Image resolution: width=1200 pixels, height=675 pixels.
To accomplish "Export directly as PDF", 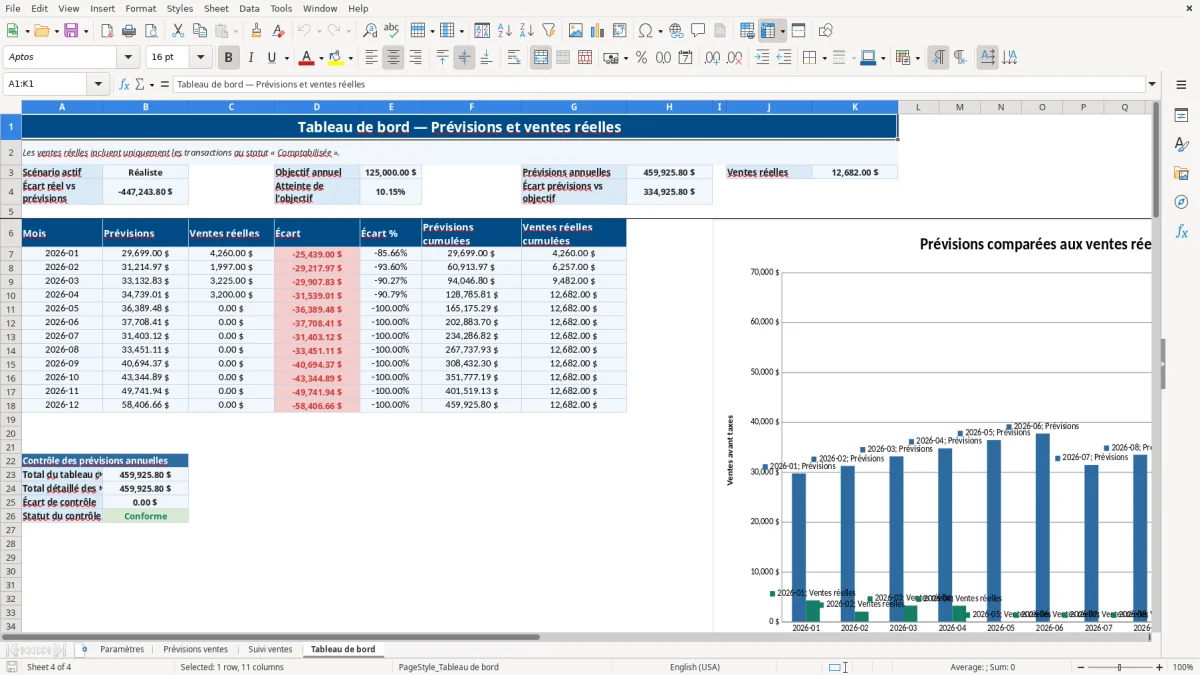I will tap(106, 31).
